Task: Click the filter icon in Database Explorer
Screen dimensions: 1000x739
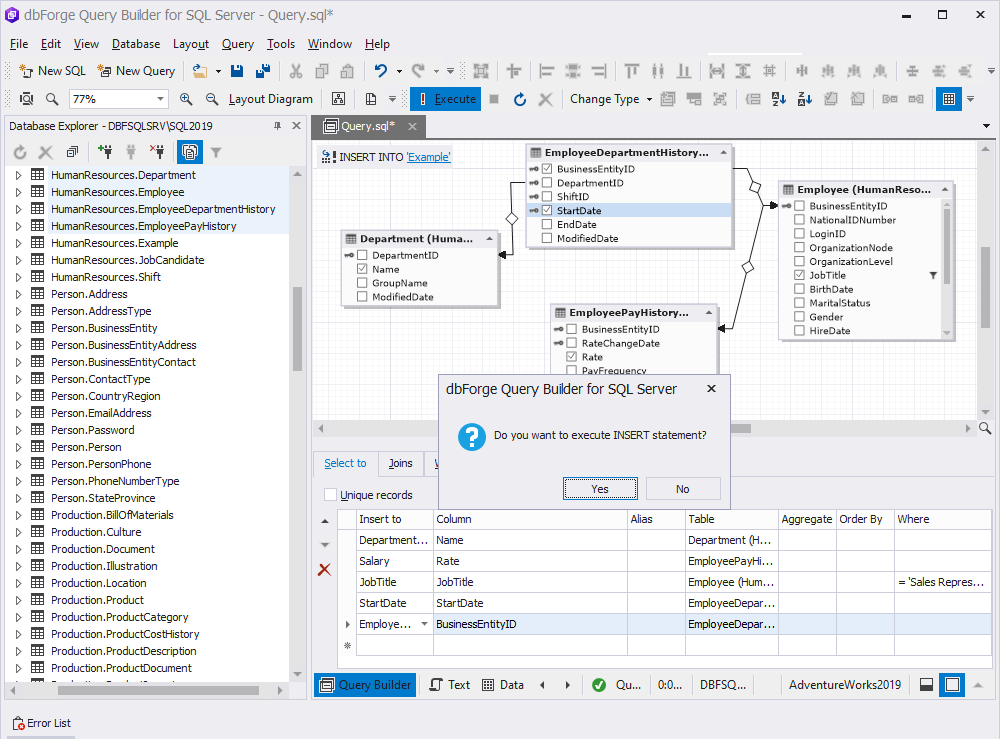Action: 216,152
